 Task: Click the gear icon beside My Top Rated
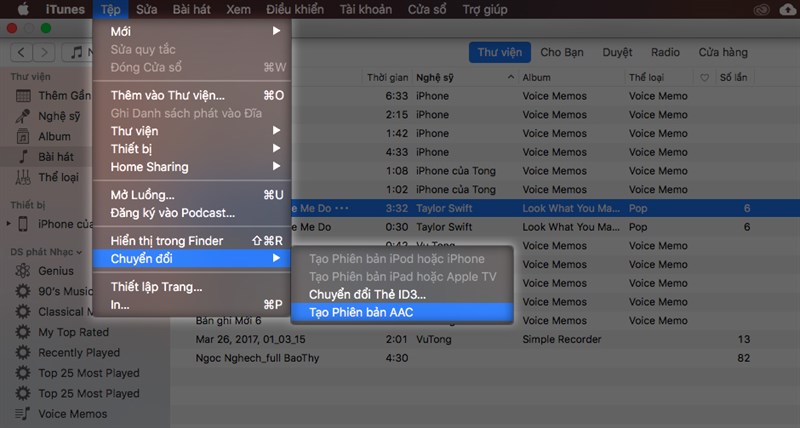23,332
